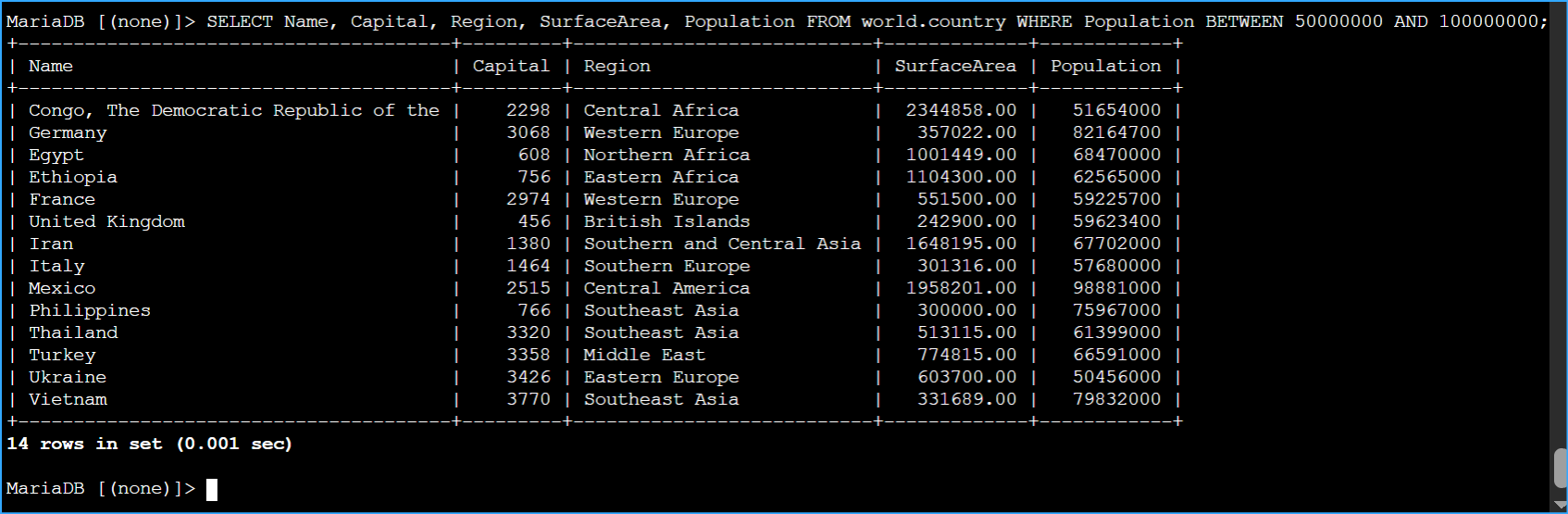This screenshot has height=514, width=1568.
Task: Click the cursor at the MariaDB prompt
Action: click(211, 489)
